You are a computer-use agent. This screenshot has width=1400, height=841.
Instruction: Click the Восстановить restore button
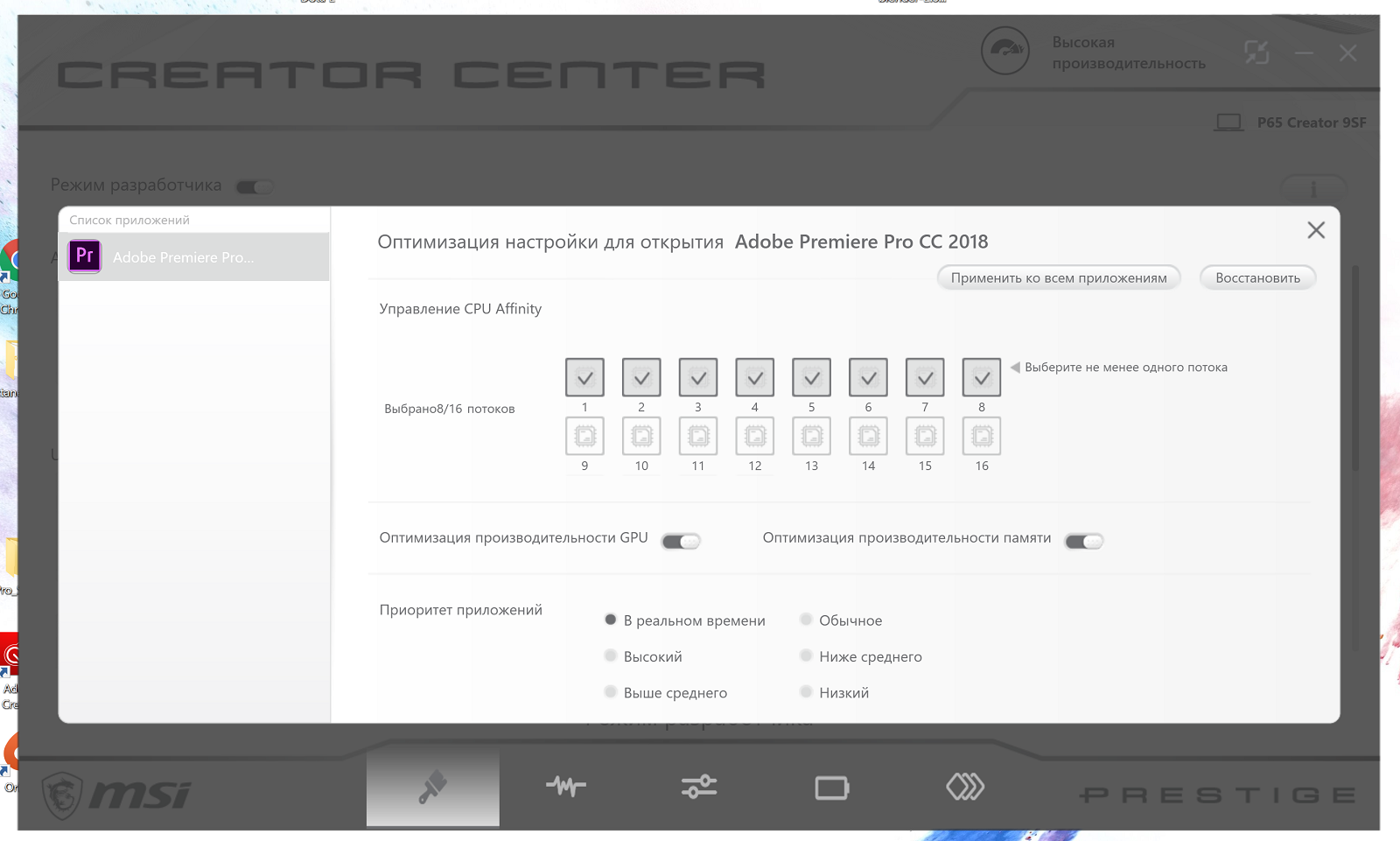point(1257,277)
